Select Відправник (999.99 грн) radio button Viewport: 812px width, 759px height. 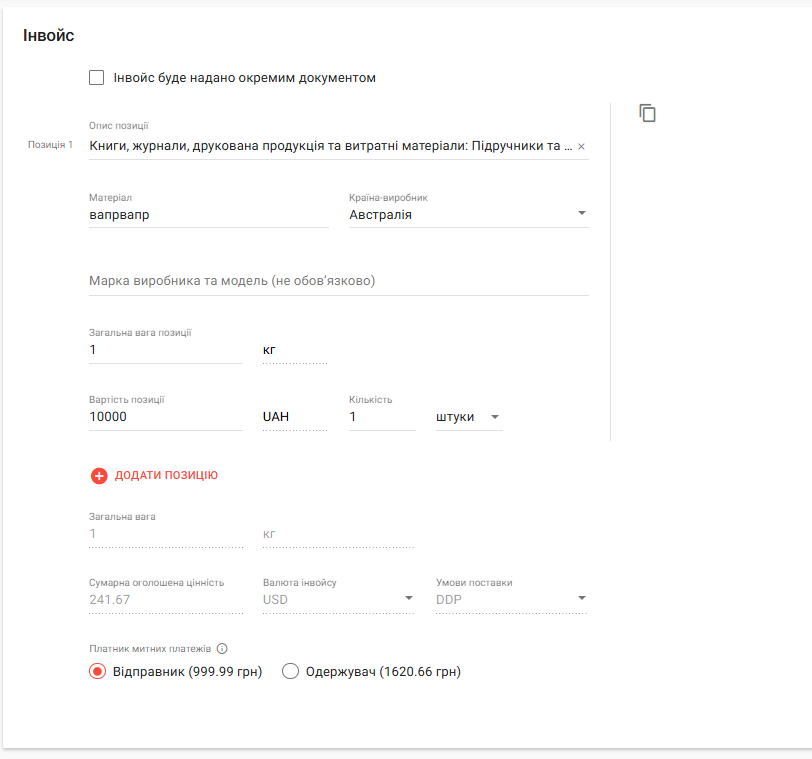click(x=97, y=672)
